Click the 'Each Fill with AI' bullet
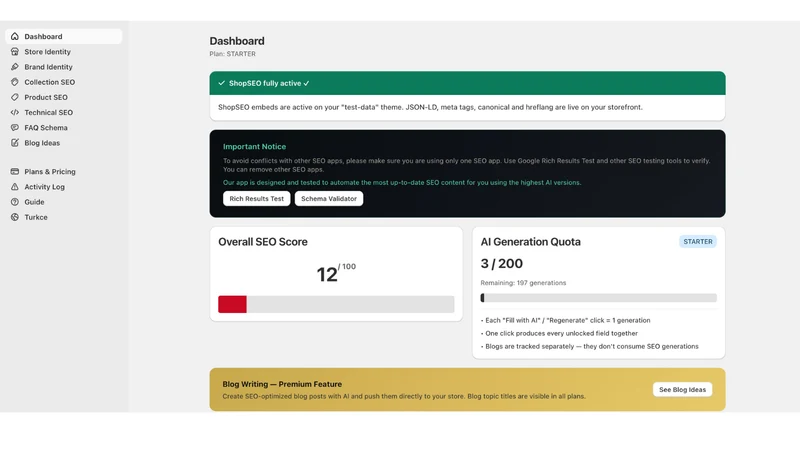 pyautogui.click(x=565, y=320)
